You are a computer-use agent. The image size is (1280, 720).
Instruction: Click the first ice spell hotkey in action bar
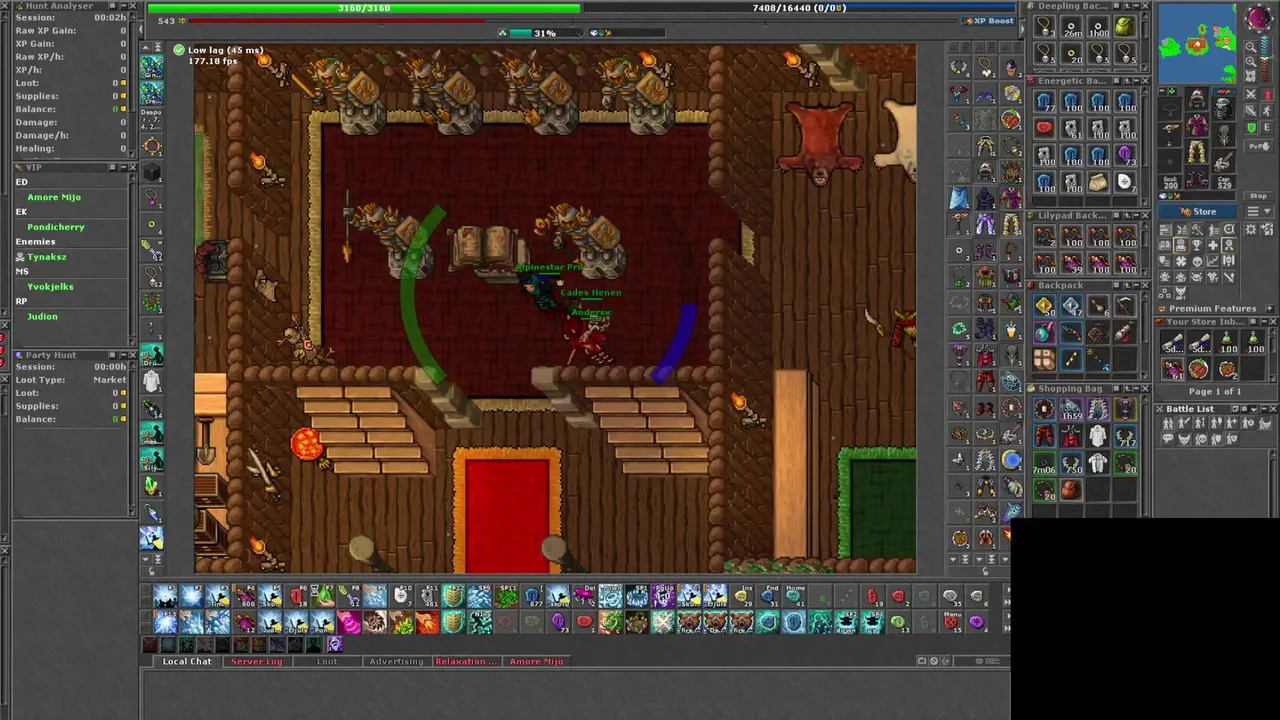[x=166, y=598]
